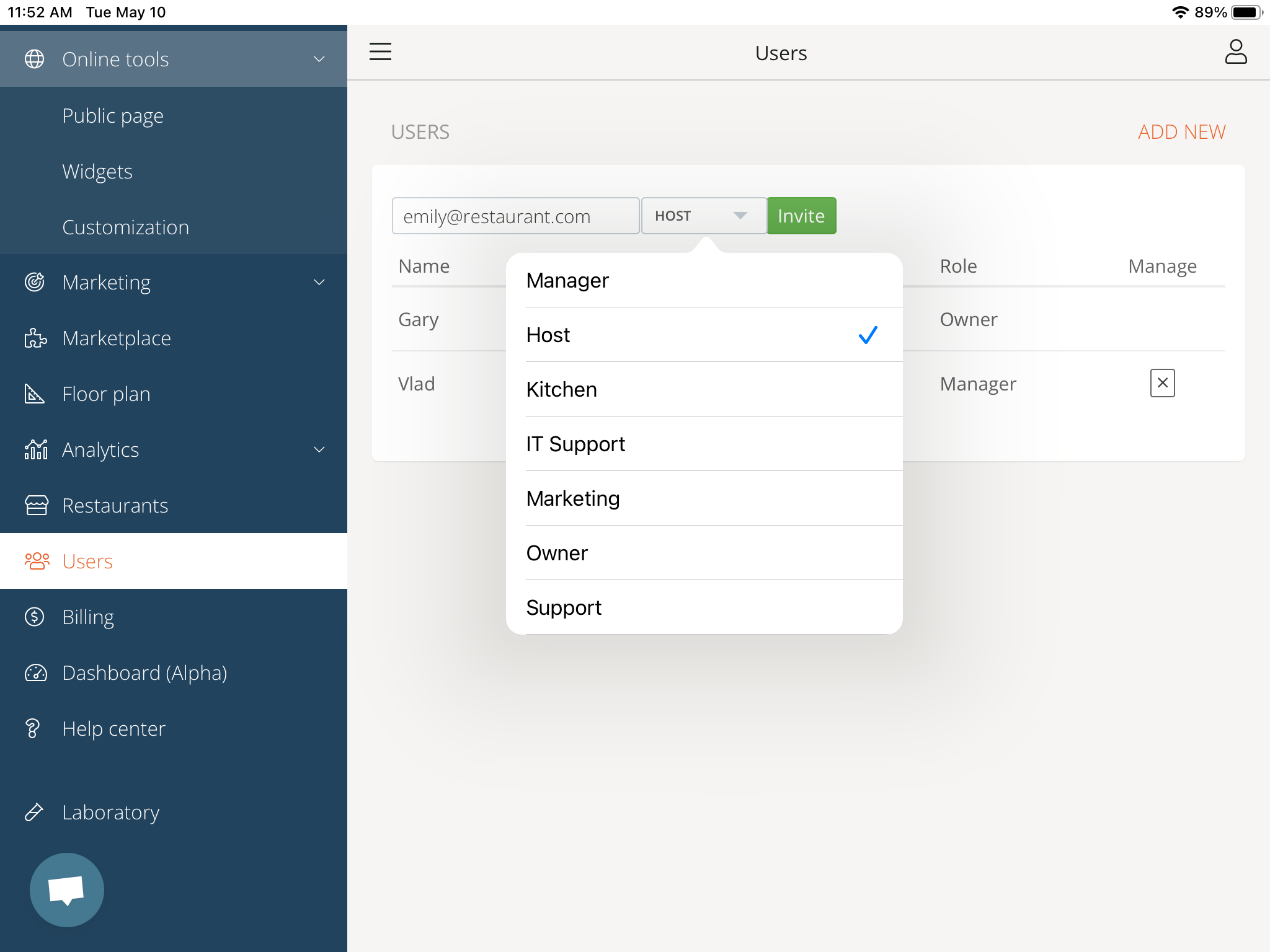The width and height of the screenshot is (1270, 952).
Task: Select the checked Host role option
Action: (x=703, y=335)
